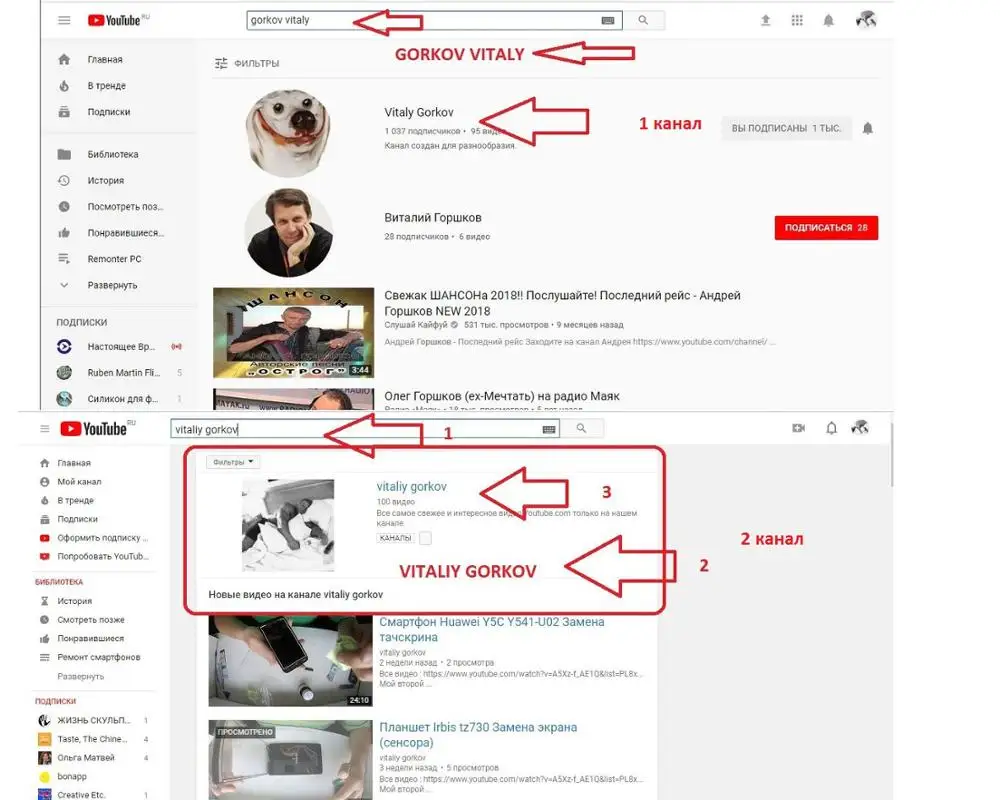
Task: Open Планшет Irbis tz730 video title
Action: click(478, 735)
